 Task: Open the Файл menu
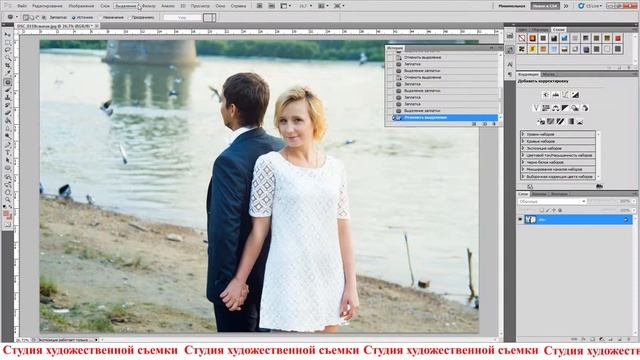click(22, 6)
